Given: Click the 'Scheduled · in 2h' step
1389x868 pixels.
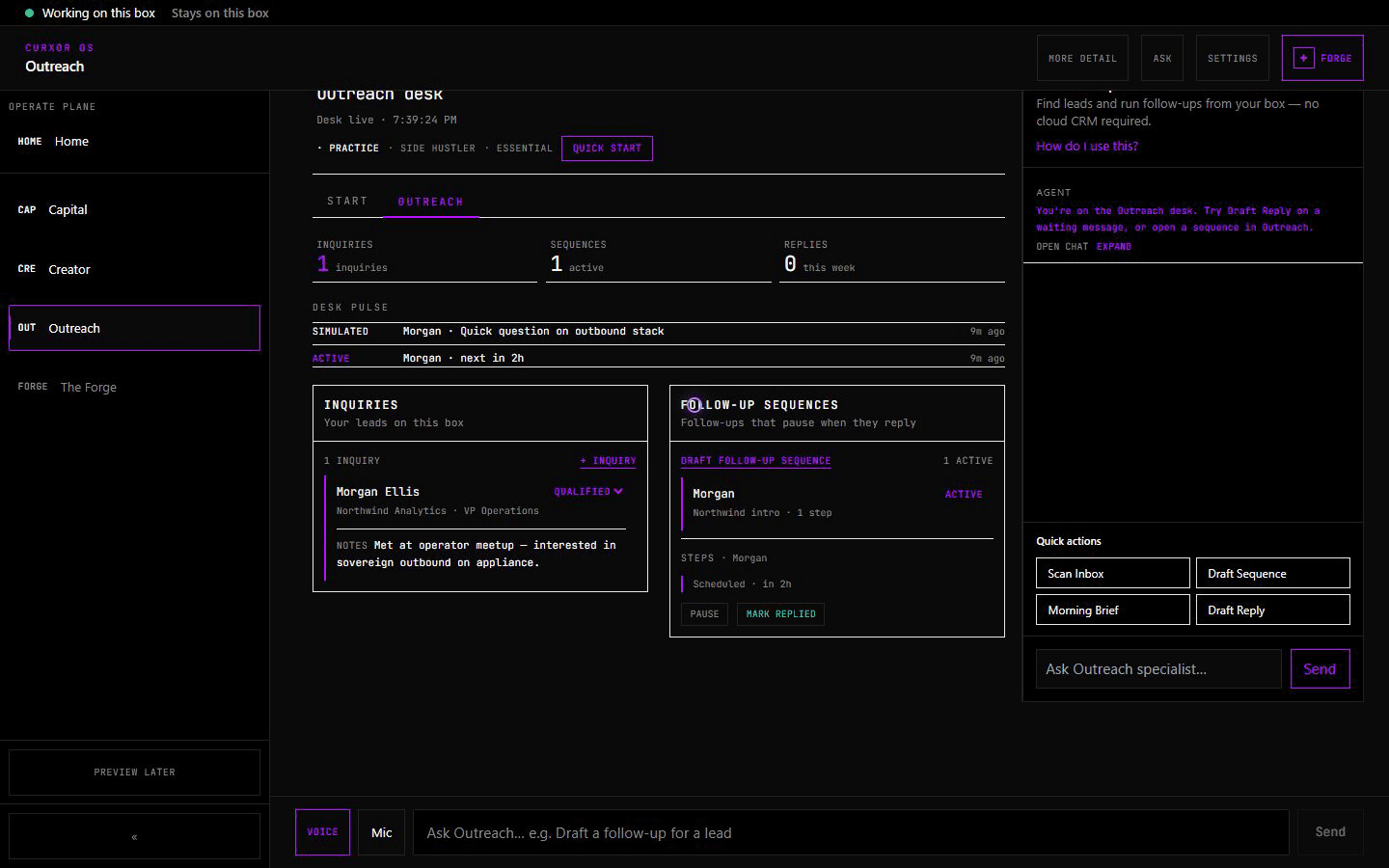Looking at the screenshot, I should [742, 584].
